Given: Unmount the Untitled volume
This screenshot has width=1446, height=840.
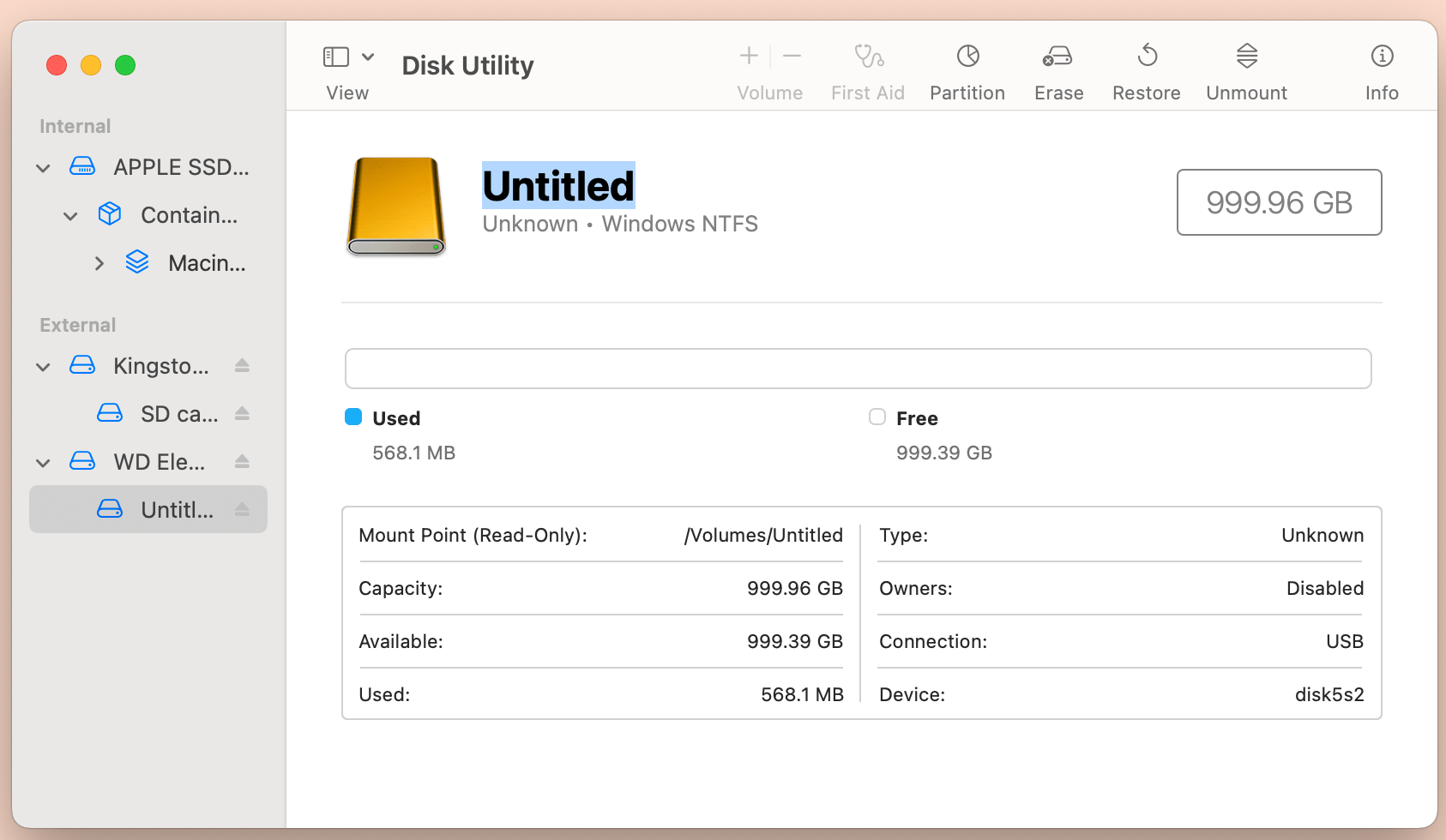Looking at the screenshot, I should (x=1245, y=69).
